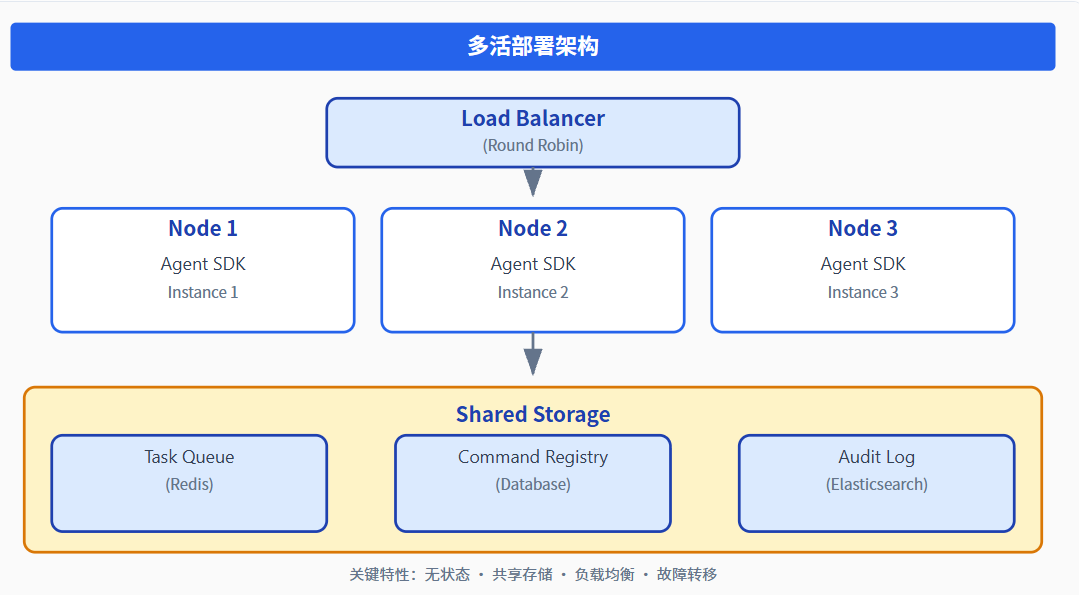Click the Load Balancer heading
1079x595 pixels.
coord(533,118)
